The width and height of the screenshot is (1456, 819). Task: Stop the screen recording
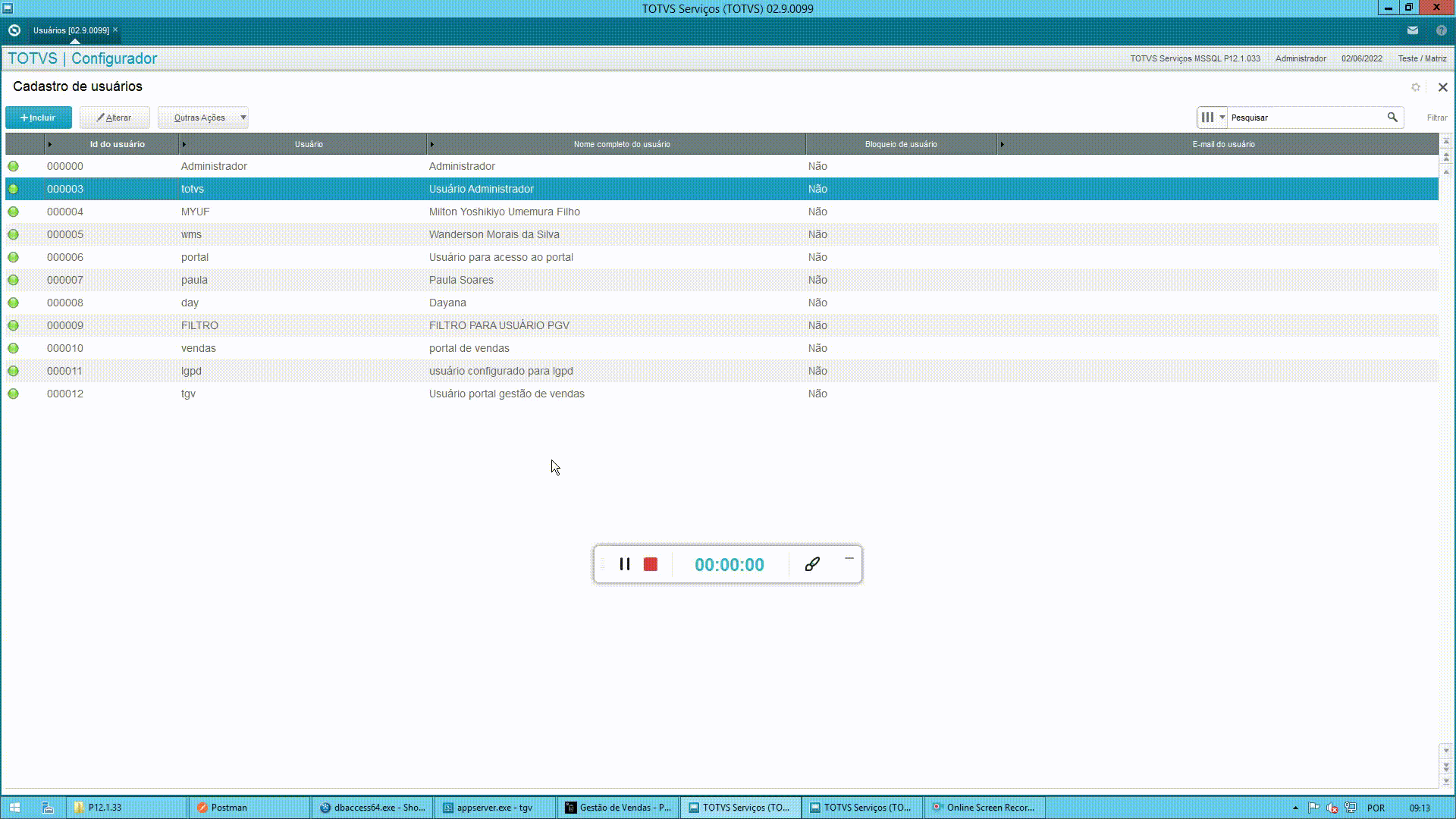click(x=651, y=564)
